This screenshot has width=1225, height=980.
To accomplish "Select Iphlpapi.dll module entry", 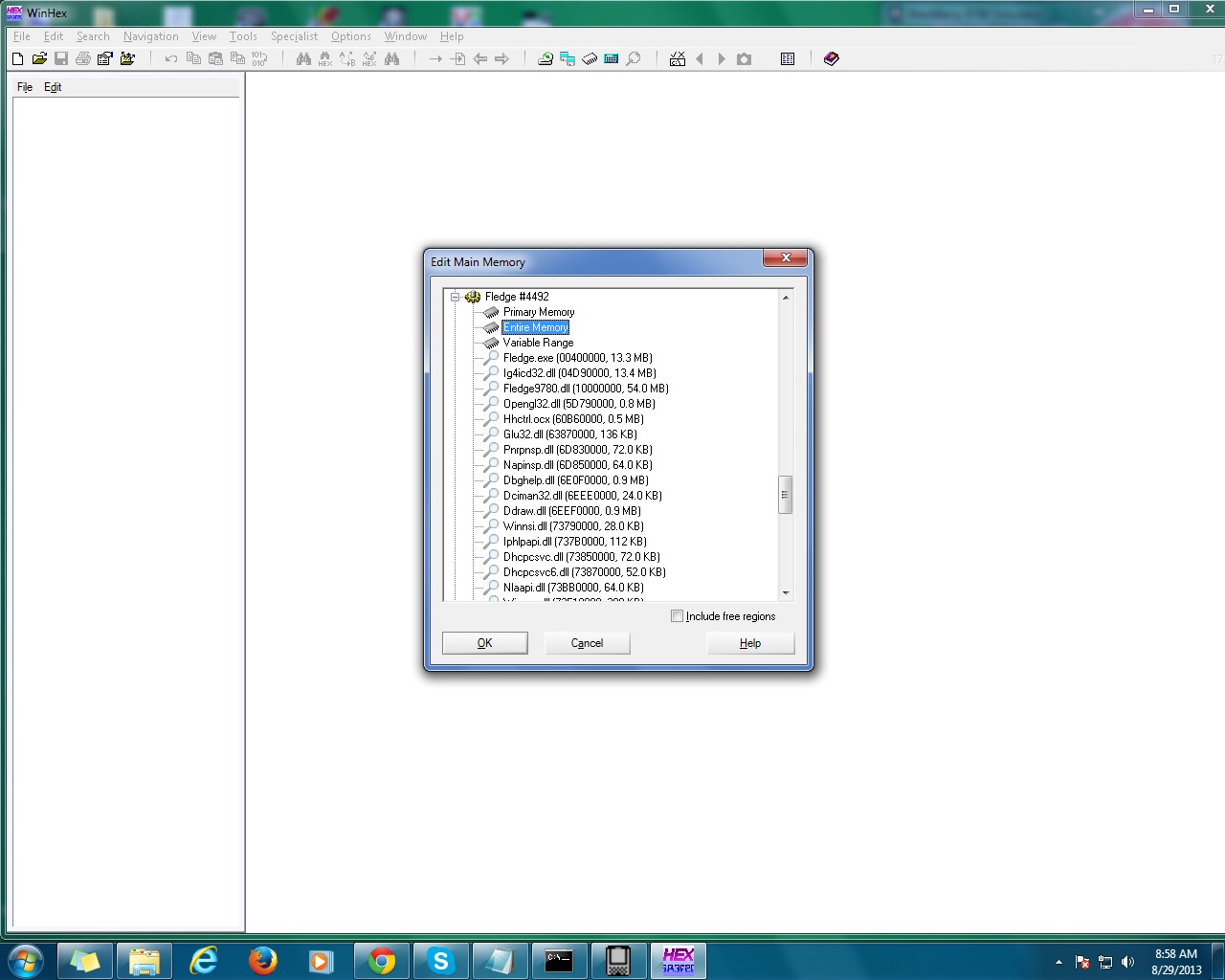I will (x=575, y=542).
